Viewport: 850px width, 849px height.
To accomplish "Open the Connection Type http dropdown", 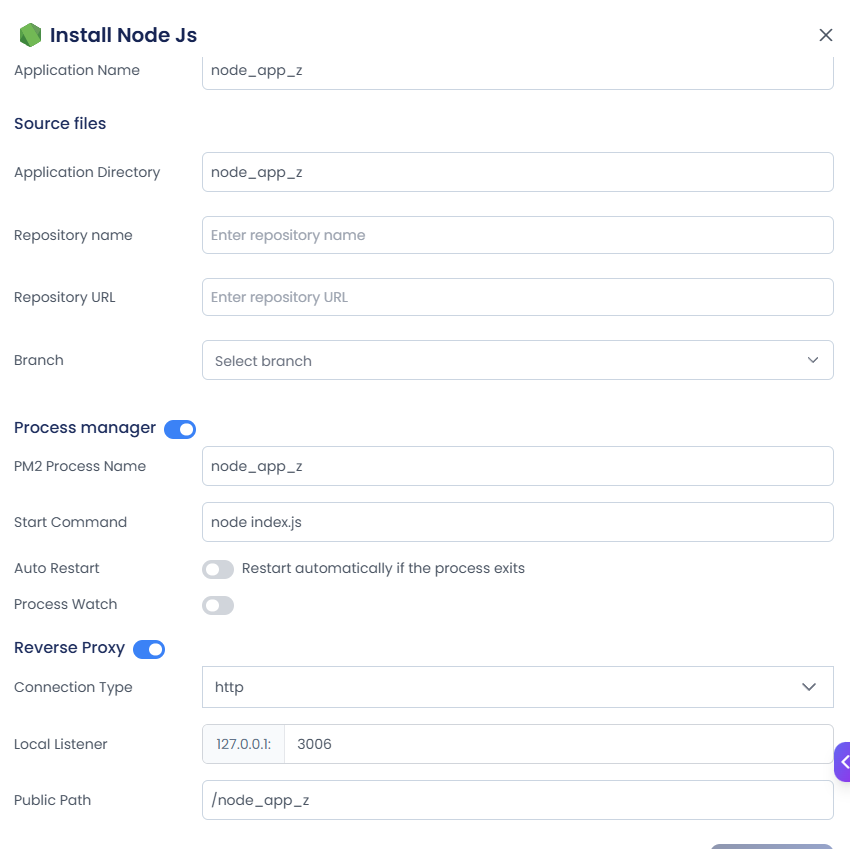I will pos(518,687).
